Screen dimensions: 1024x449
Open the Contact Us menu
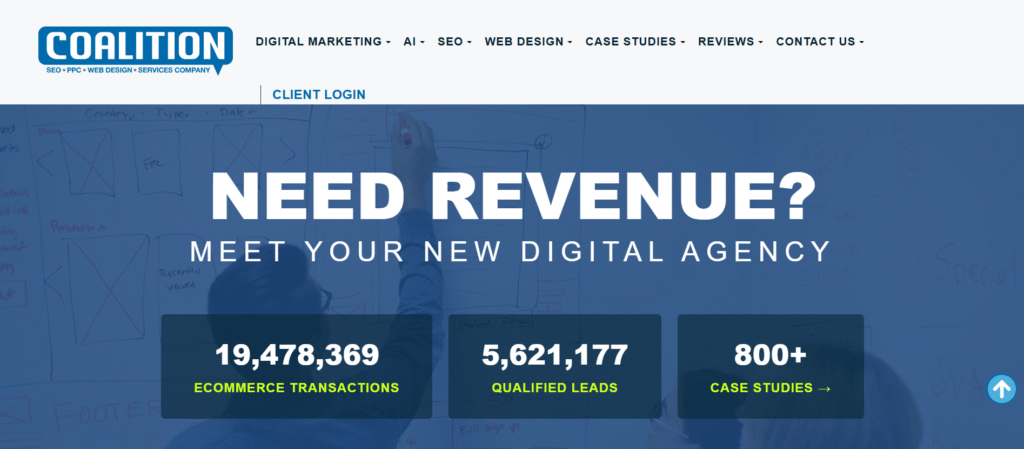[819, 42]
